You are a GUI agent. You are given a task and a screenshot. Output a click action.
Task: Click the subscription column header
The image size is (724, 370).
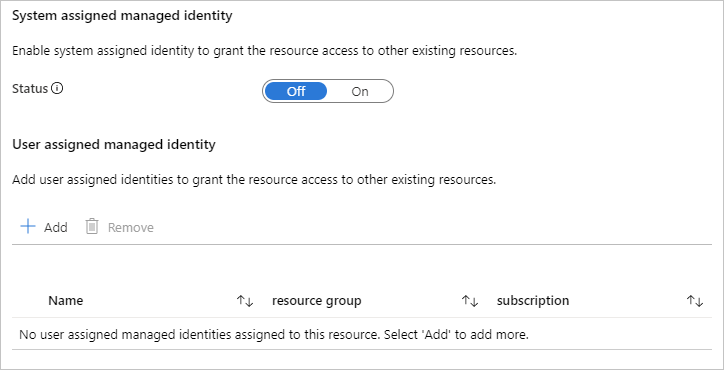tap(533, 301)
